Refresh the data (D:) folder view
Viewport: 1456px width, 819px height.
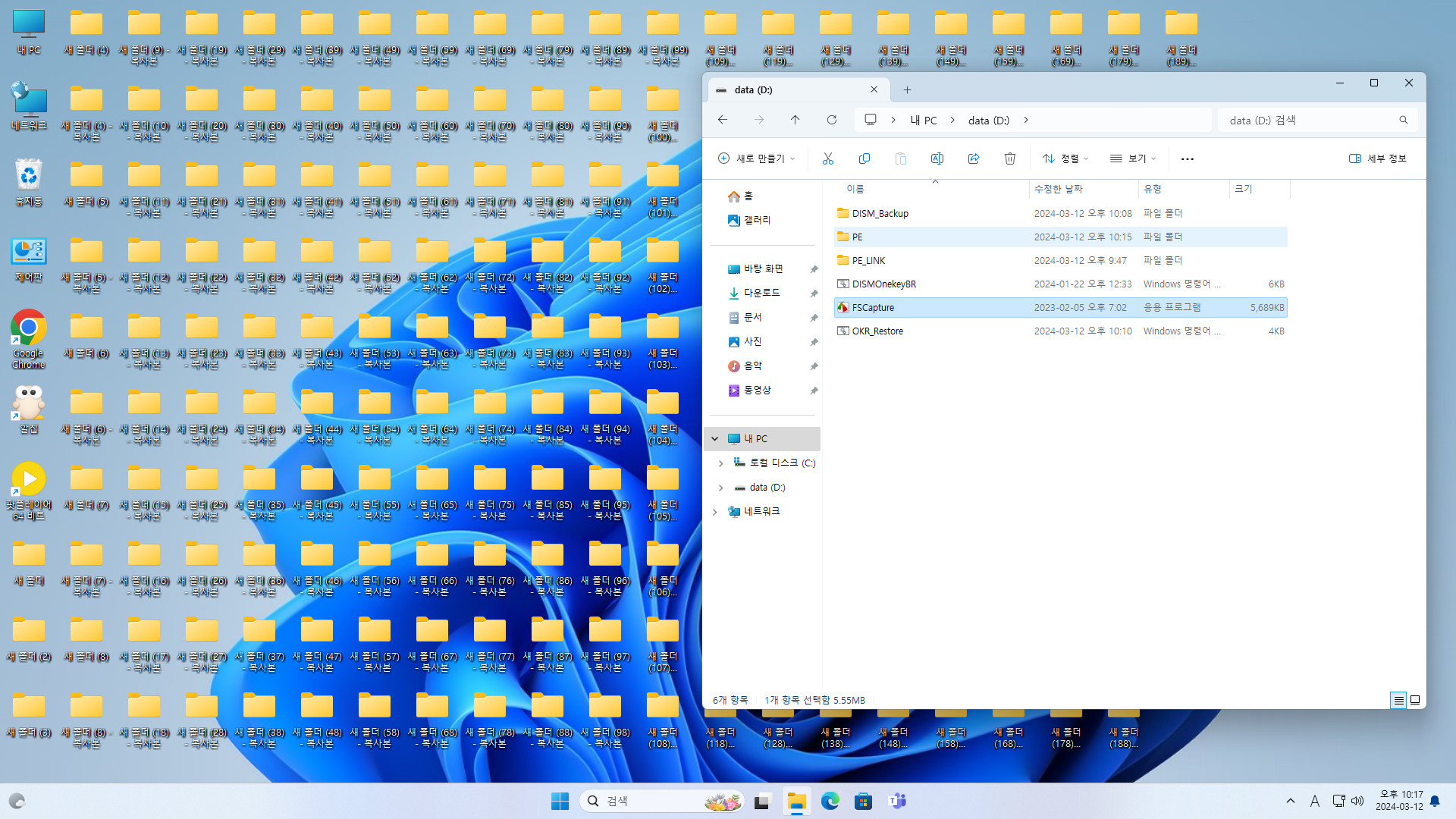[x=831, y=120]
